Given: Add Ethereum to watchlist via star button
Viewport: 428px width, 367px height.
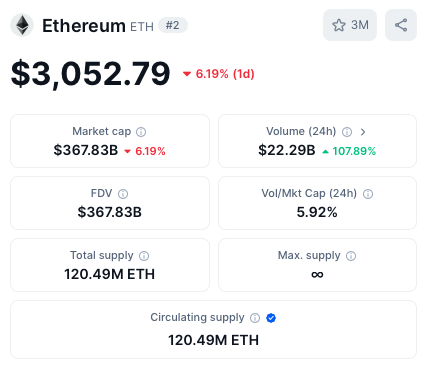Looking at the screenshot, I should (x=350, y=25).
